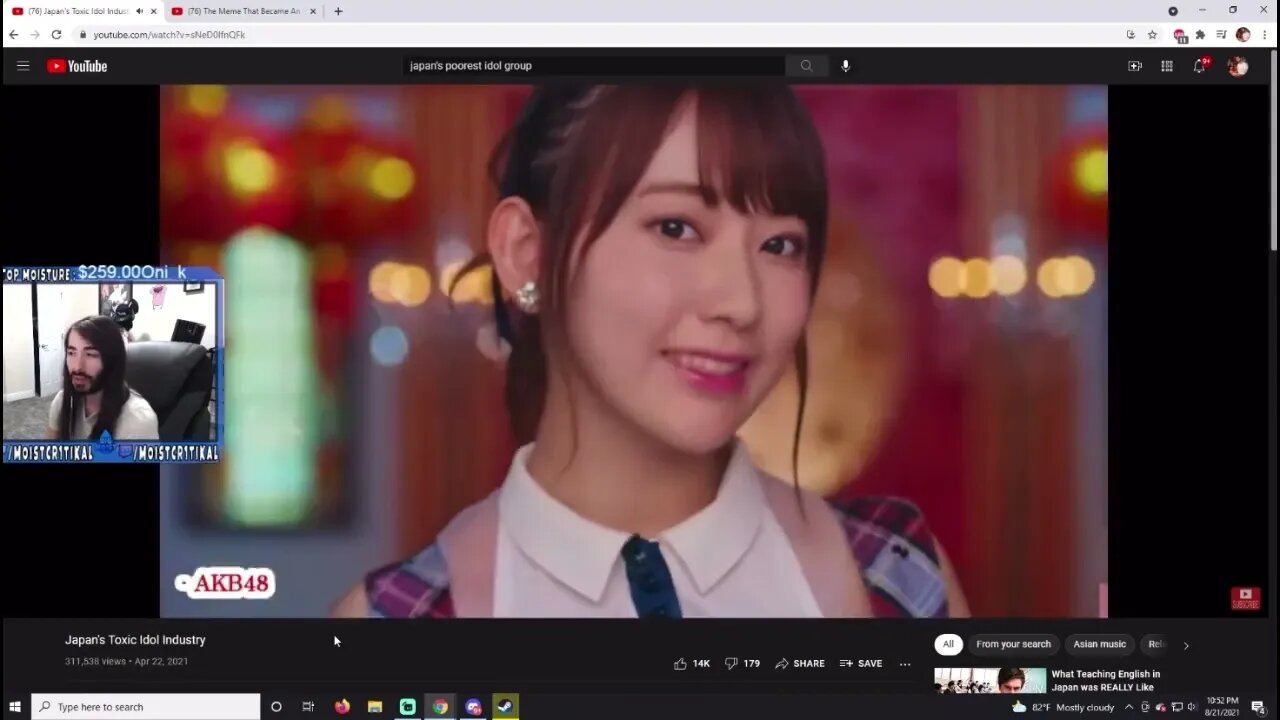Open Chrome three-dot menu

click(x=1265, y=34)
